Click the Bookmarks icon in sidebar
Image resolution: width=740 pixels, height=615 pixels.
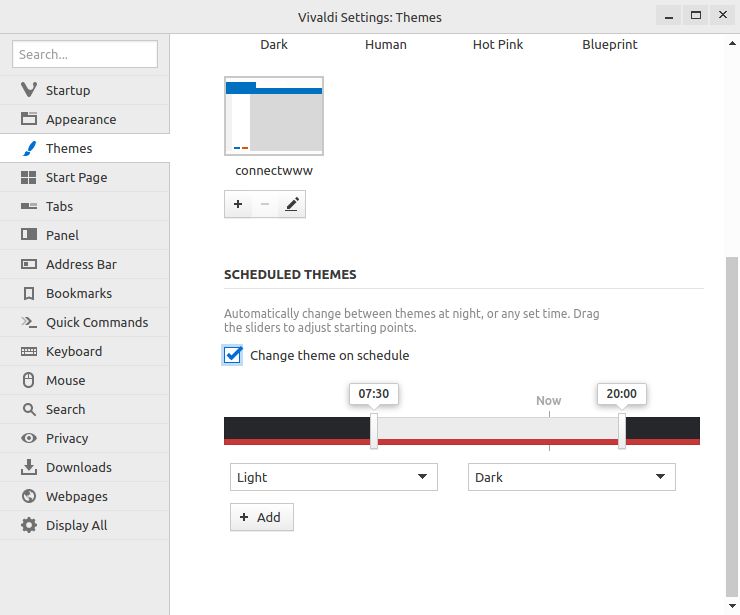pos(28,293)
